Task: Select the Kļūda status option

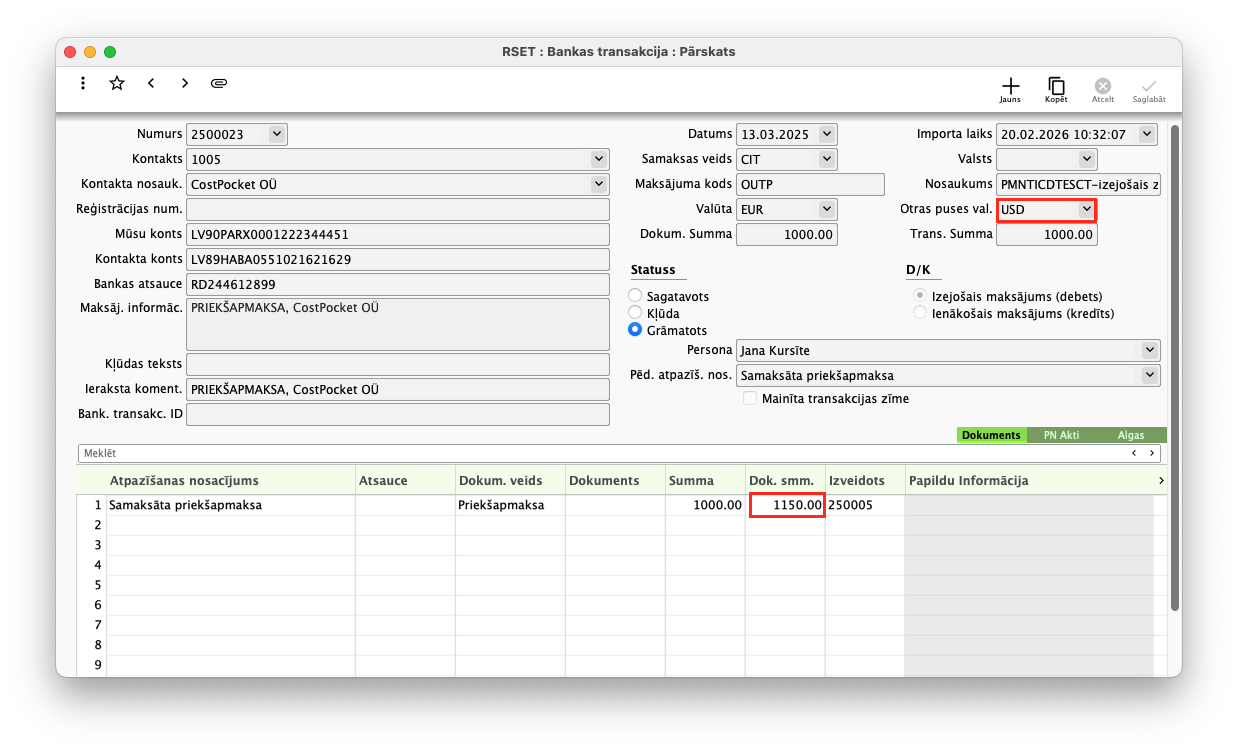Action: [635, 313]
